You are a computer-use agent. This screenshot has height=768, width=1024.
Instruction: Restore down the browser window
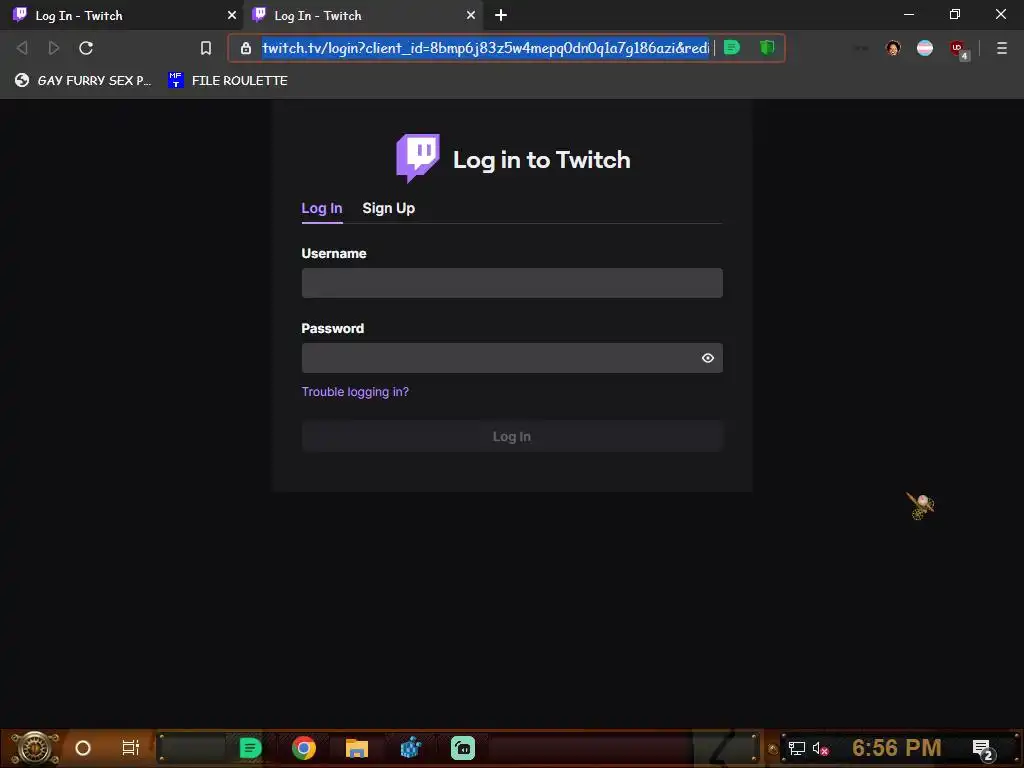point(955,14)
